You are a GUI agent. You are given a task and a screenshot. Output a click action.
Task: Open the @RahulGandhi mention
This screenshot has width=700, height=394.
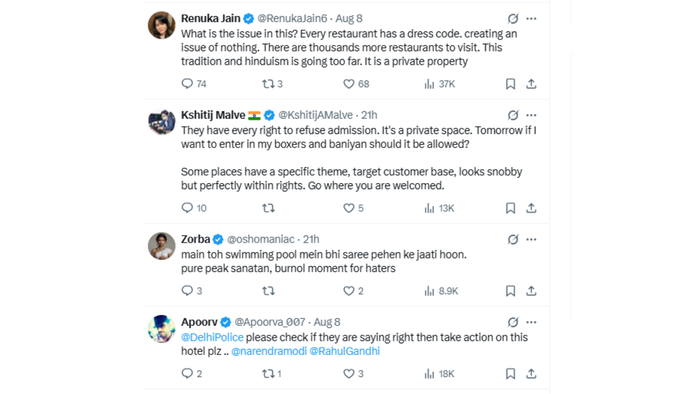(x=345, y=351)
